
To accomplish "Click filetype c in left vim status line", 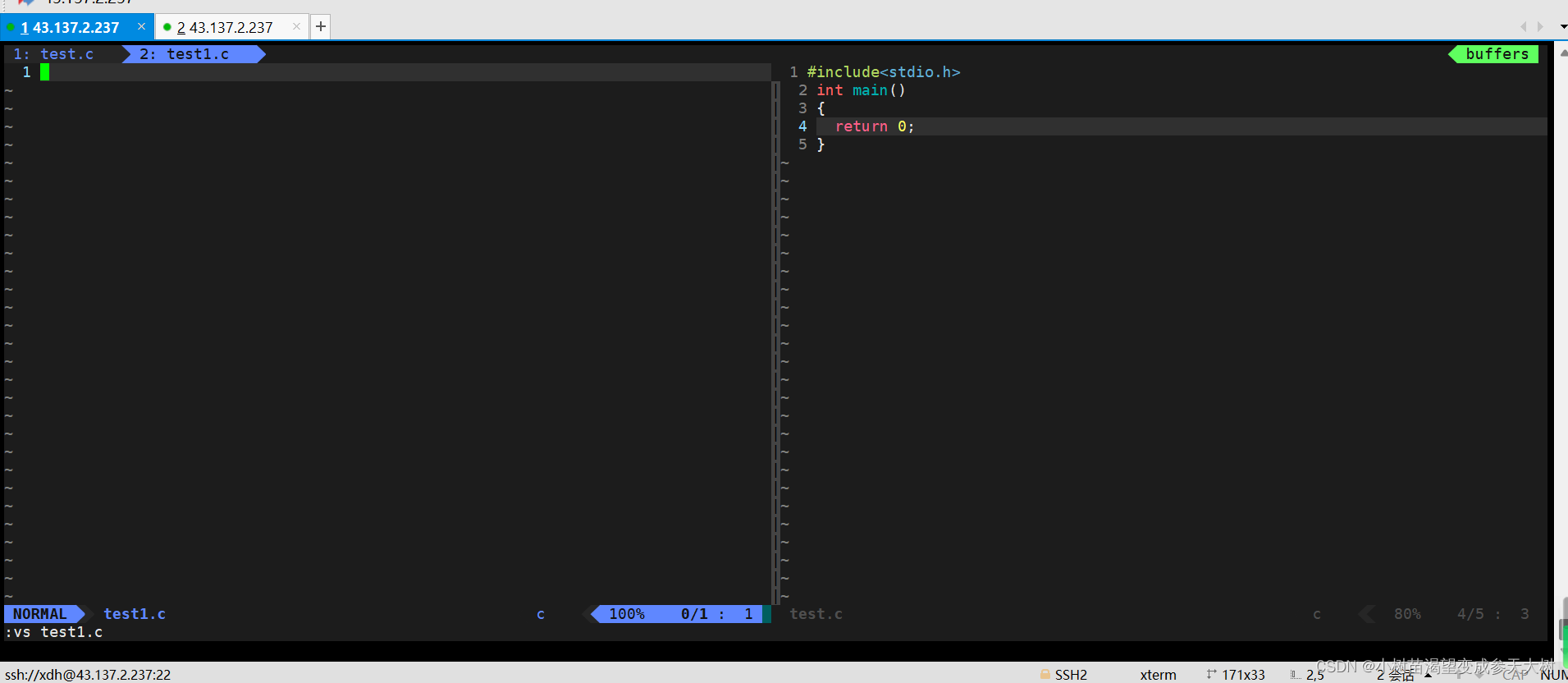I will pyautogui.click(x=541, y=614).
